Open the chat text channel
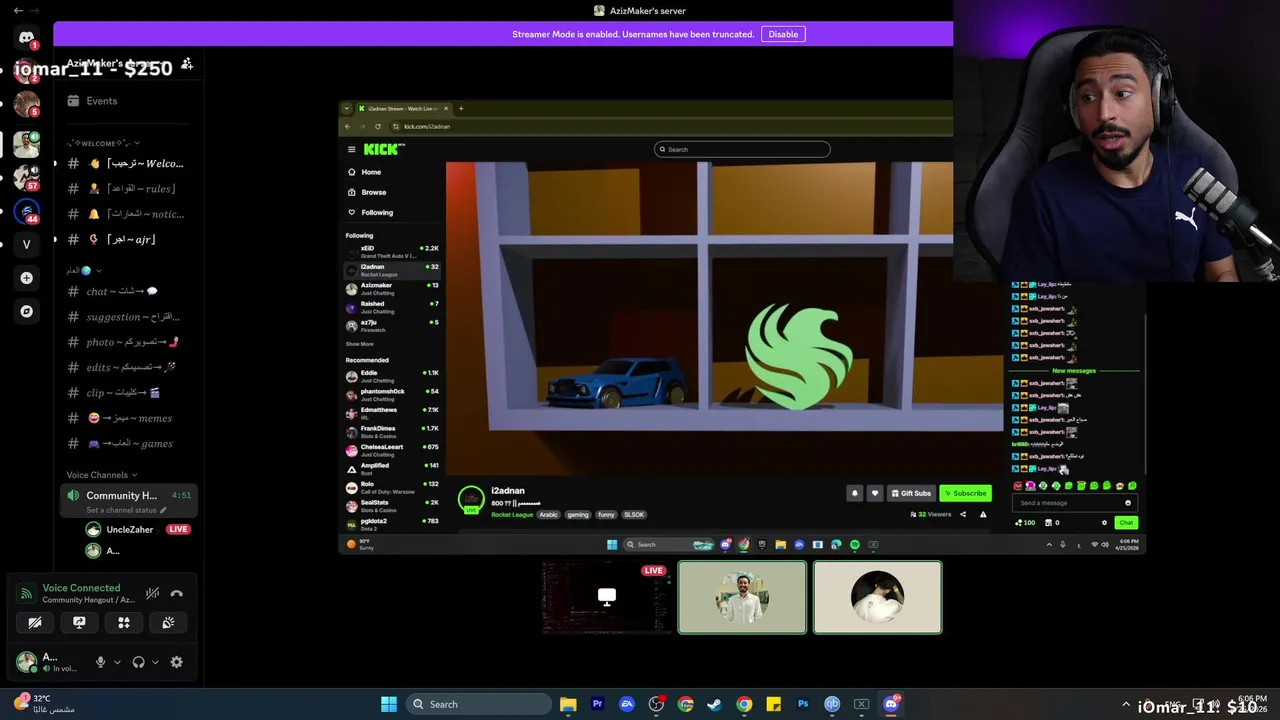Image resolution: width=1280 pixels, height=720 pixels. (x=128, y=291)
